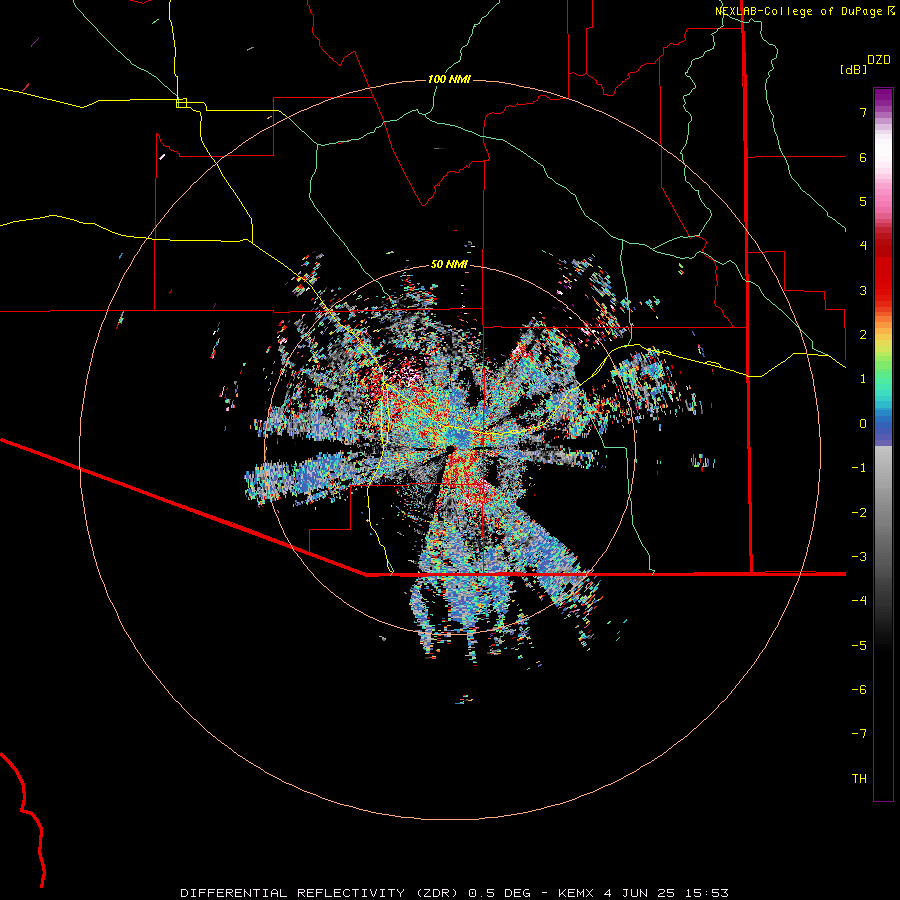Click the 100 NMI range ring label
The height and width of the screenshot is (900, 900).
pos(449,79)
